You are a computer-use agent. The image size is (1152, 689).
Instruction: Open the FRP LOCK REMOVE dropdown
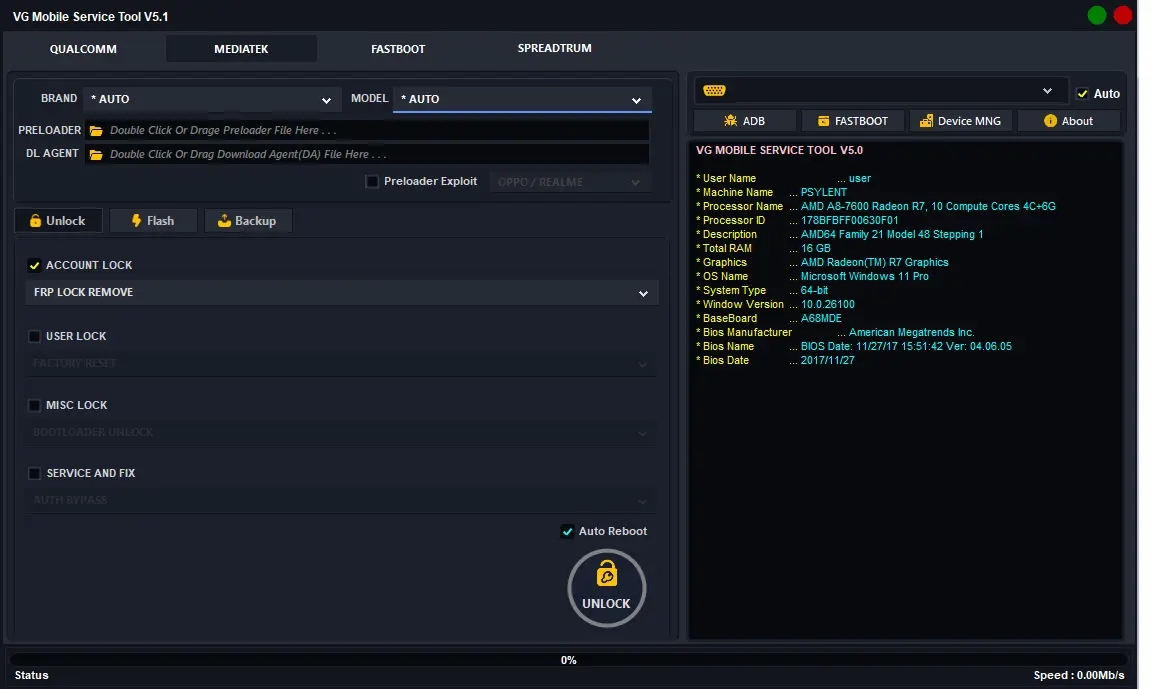coord(342,292)
